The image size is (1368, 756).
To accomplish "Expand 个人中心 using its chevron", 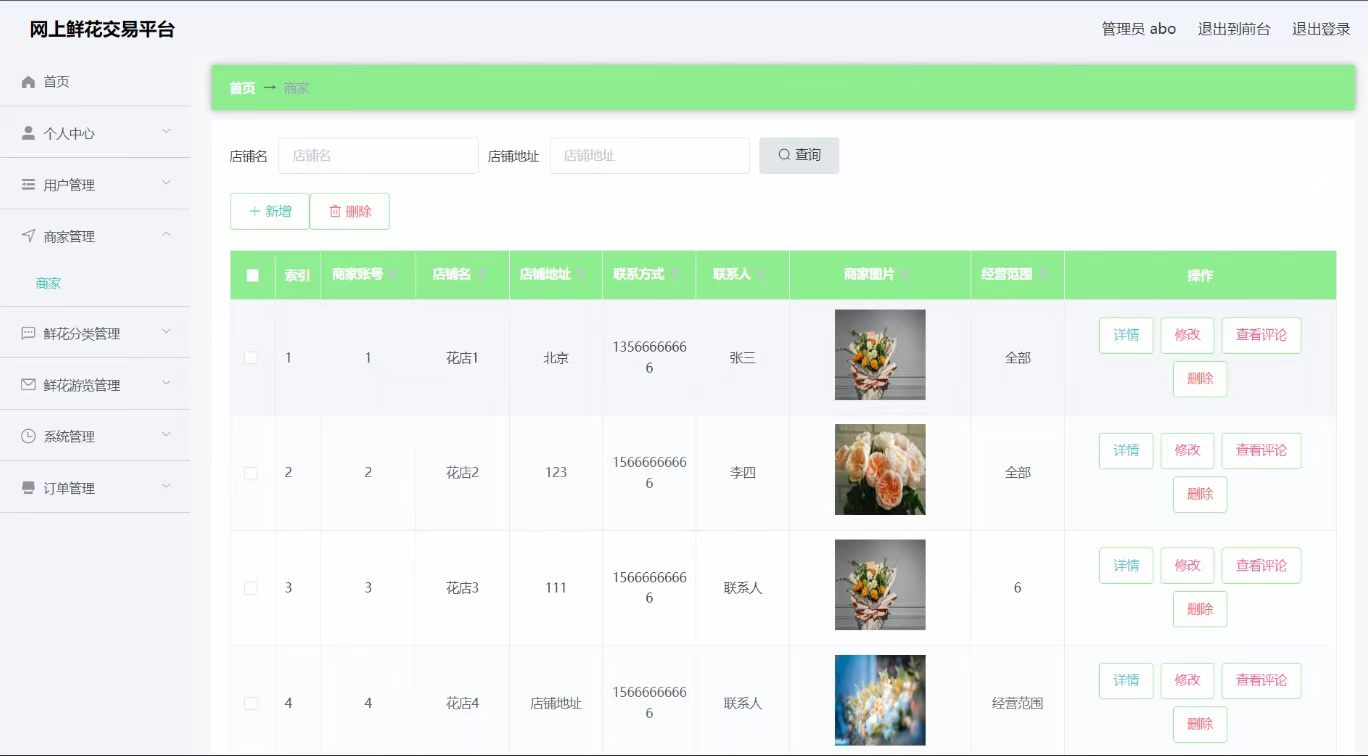I will click(x=167, y=132).
